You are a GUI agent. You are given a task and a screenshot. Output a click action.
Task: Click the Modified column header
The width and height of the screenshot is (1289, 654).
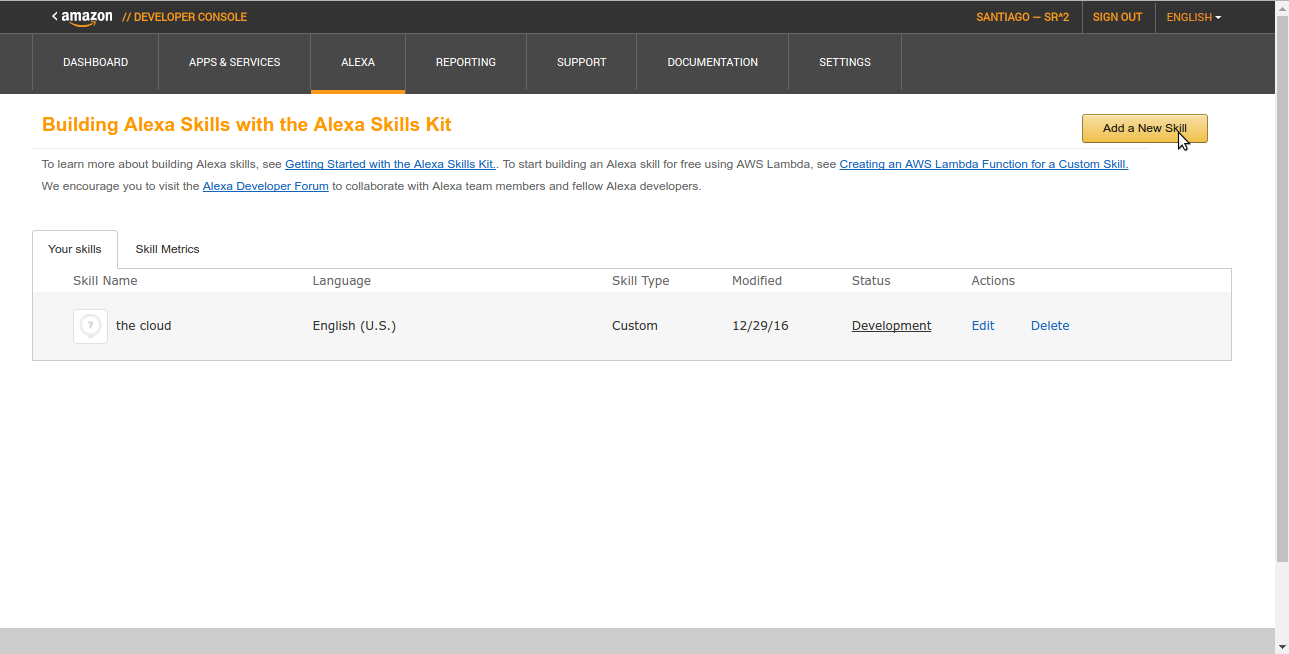tap(757, 281)
